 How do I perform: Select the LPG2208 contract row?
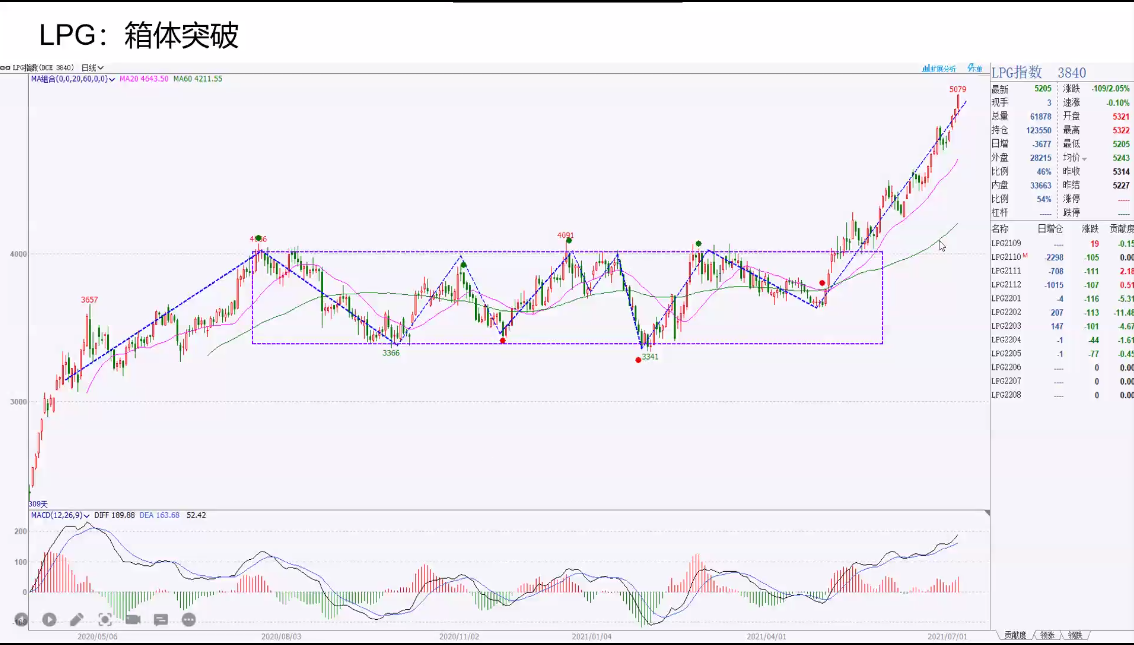point(1062,395)
